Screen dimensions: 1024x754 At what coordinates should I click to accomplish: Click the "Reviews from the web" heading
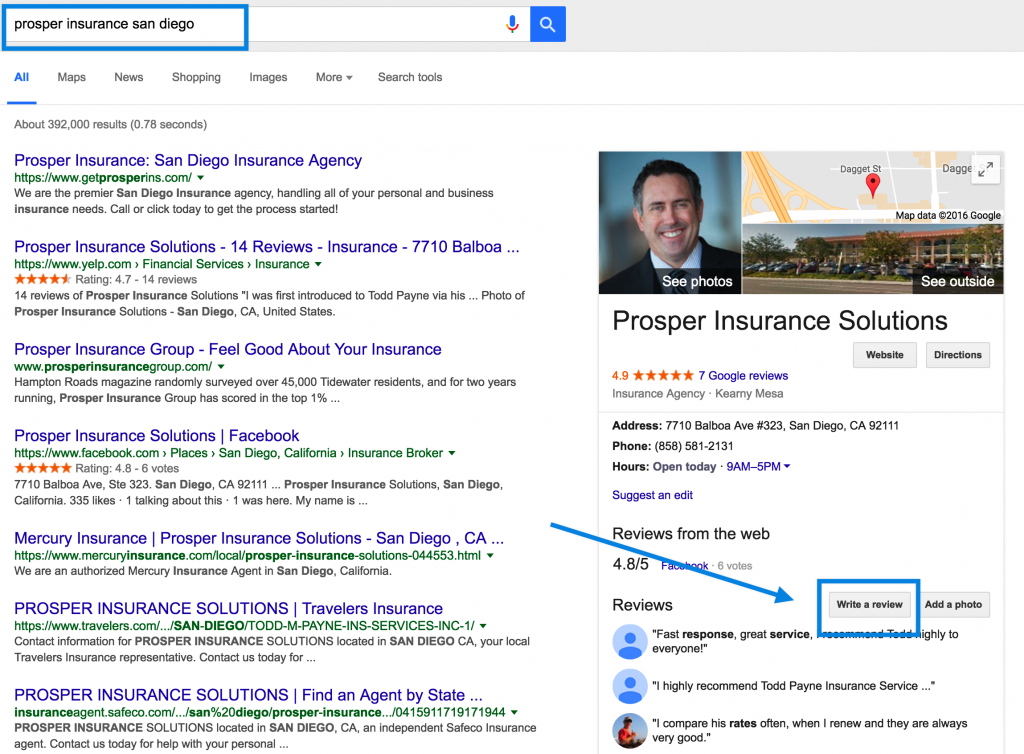691,534
